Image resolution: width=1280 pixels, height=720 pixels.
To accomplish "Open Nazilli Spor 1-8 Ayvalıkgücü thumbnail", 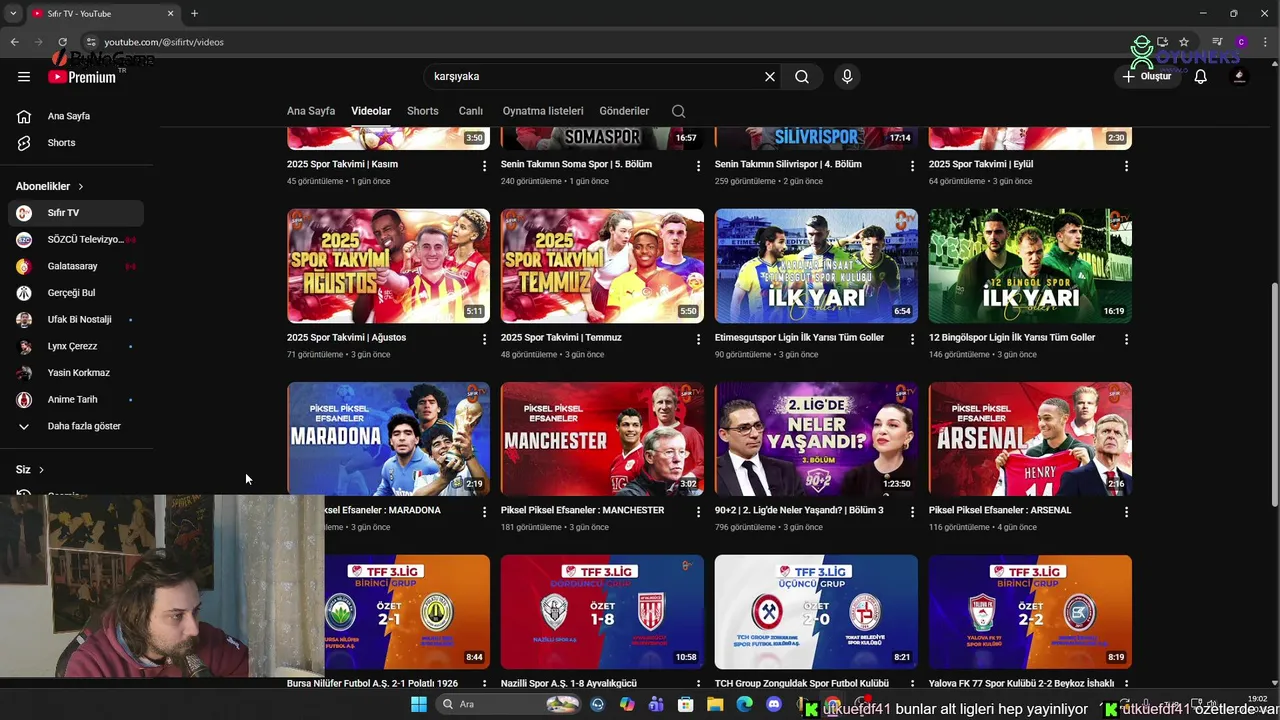I will (x=602, y=612).
